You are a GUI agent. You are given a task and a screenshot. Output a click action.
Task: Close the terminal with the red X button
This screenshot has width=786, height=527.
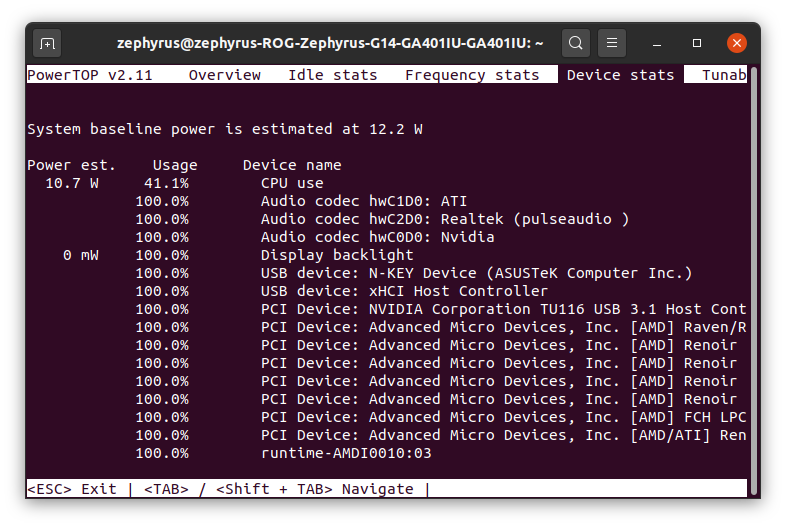click(x=736, y=43)
